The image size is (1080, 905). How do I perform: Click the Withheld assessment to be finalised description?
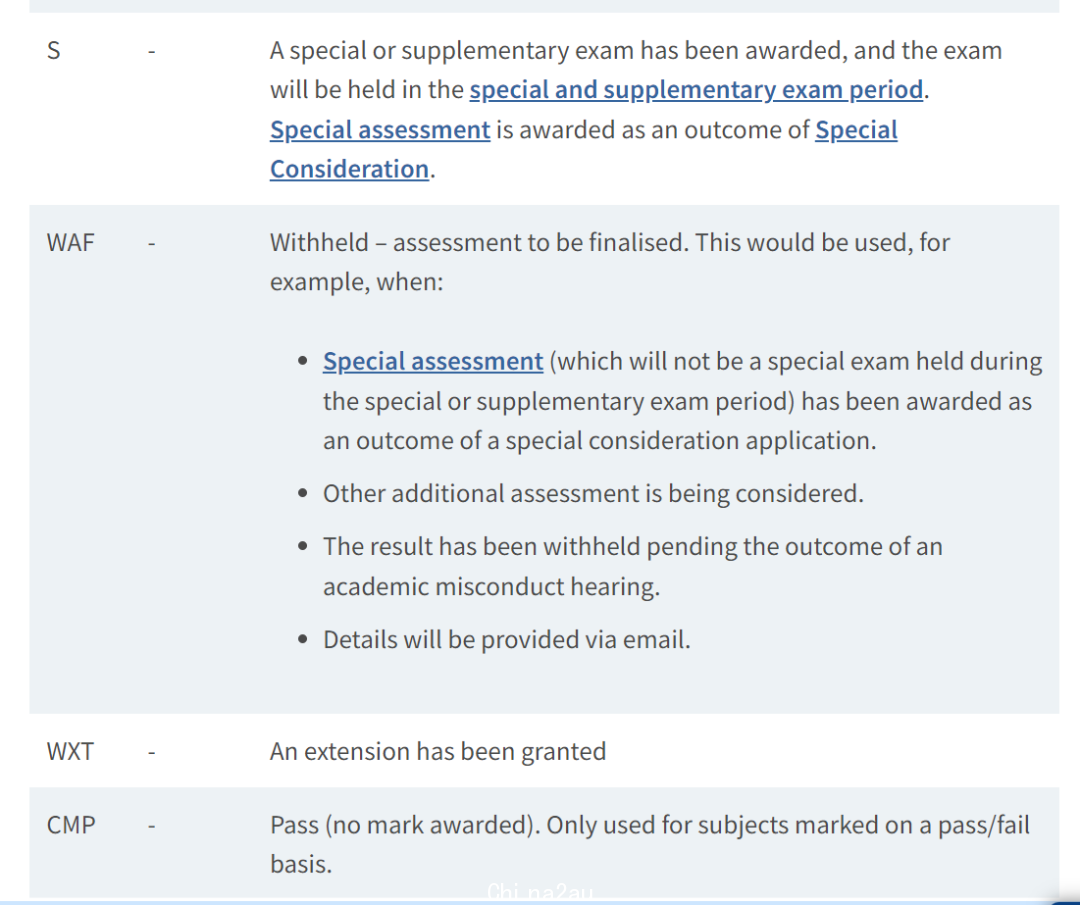[610, 262]
